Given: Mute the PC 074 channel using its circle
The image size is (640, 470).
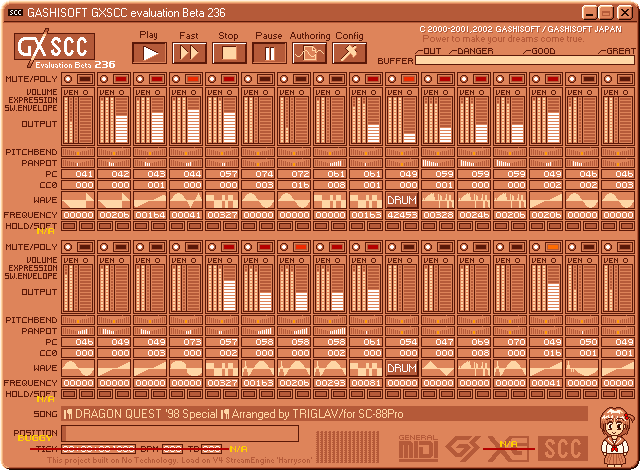Looking at the screenshot, I should coord(248,79).
